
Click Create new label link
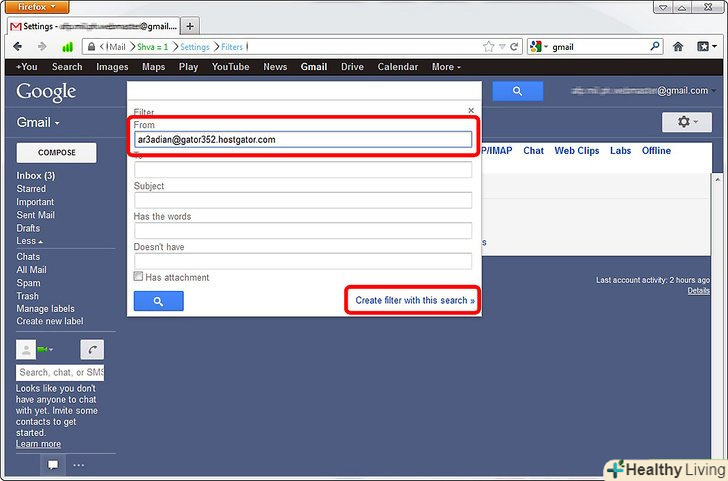tap(50, 321)
